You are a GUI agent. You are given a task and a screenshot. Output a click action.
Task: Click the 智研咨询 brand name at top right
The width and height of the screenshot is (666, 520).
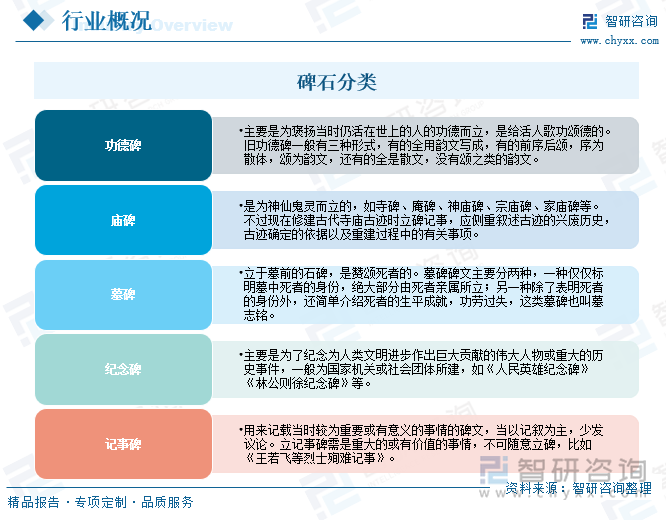(x=631, y=21)
